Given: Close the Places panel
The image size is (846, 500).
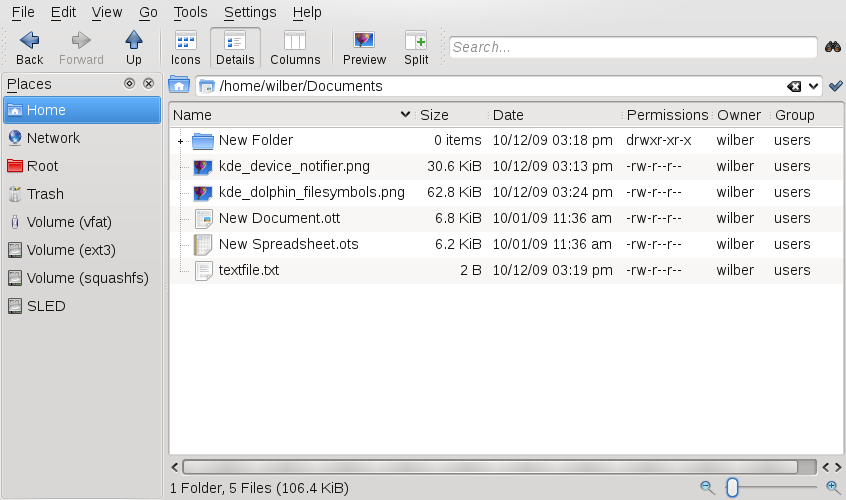Looking at the screenshot, I should pyautogui.click(x=148, y=83).
